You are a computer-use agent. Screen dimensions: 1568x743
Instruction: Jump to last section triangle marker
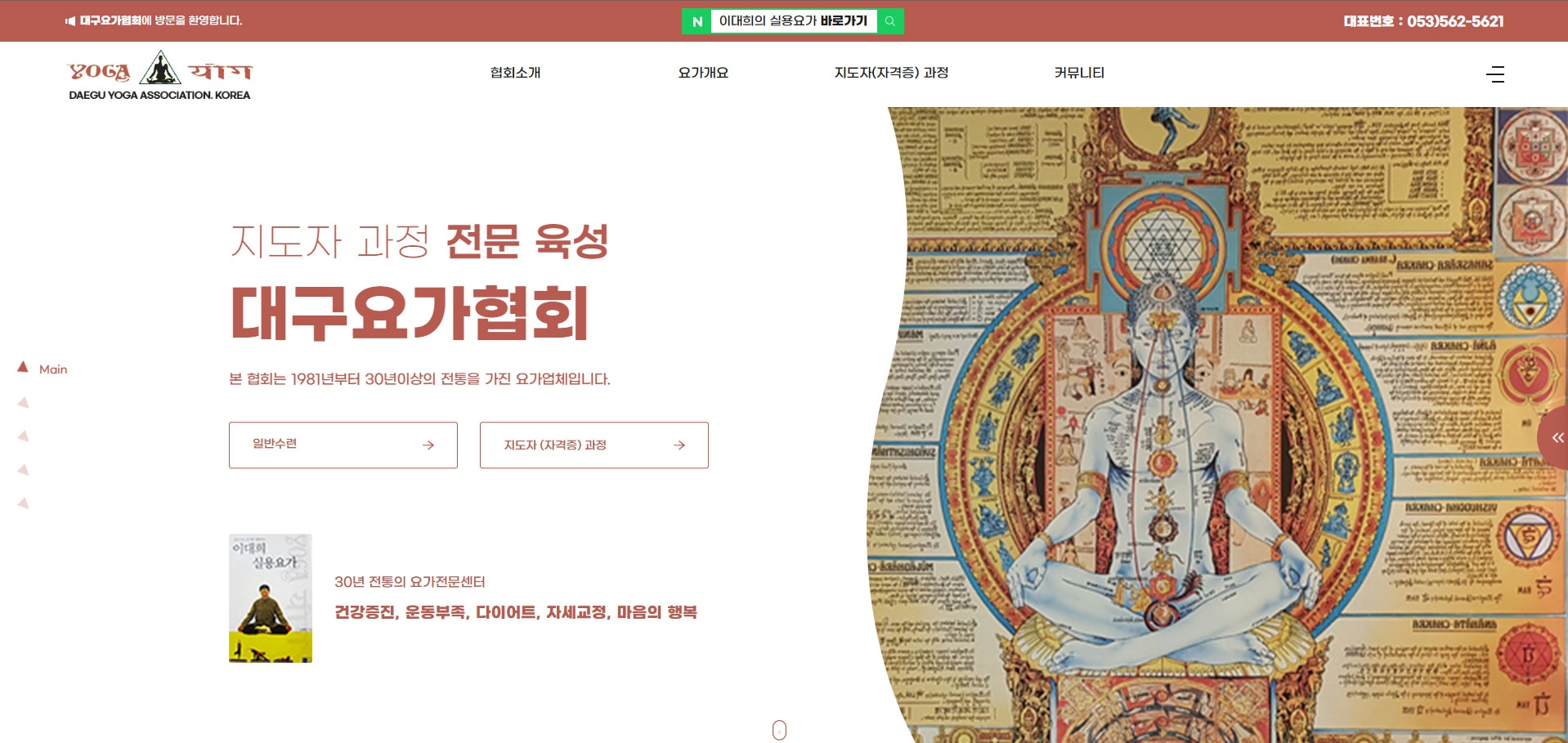pyautogui.click(x=24, y=503)
